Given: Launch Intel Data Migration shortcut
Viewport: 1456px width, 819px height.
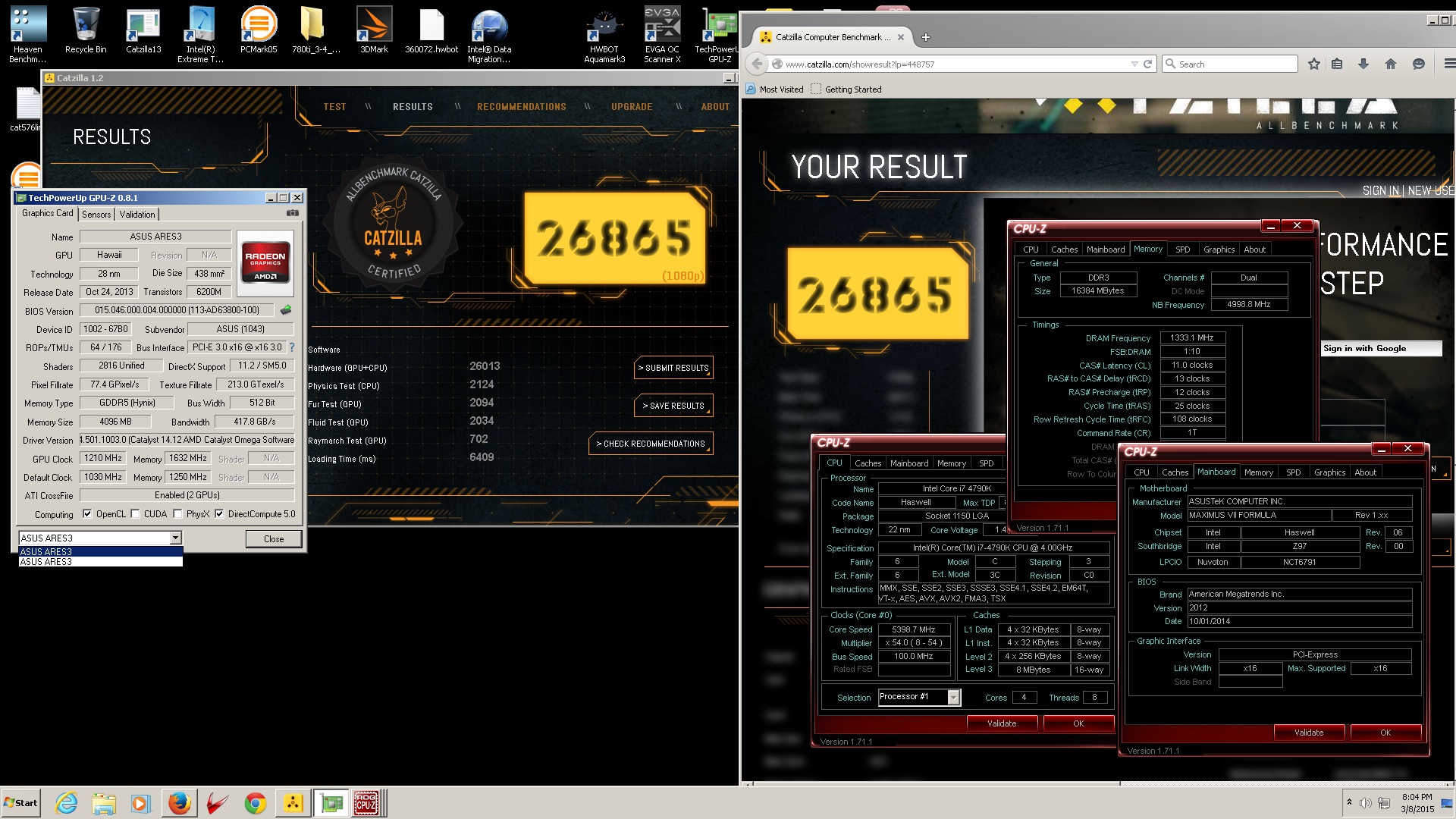Looking at the screenshot, I should pos(489,34).
